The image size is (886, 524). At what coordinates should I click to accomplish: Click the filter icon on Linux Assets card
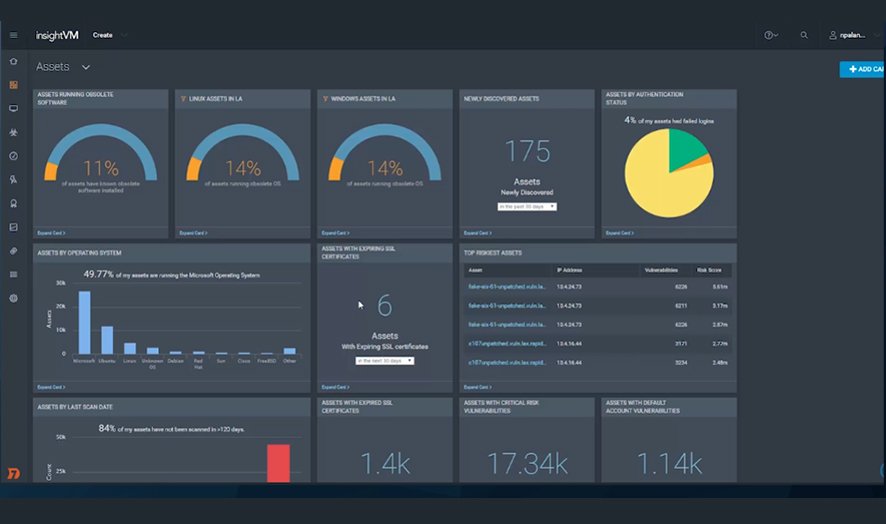point(181,99)
